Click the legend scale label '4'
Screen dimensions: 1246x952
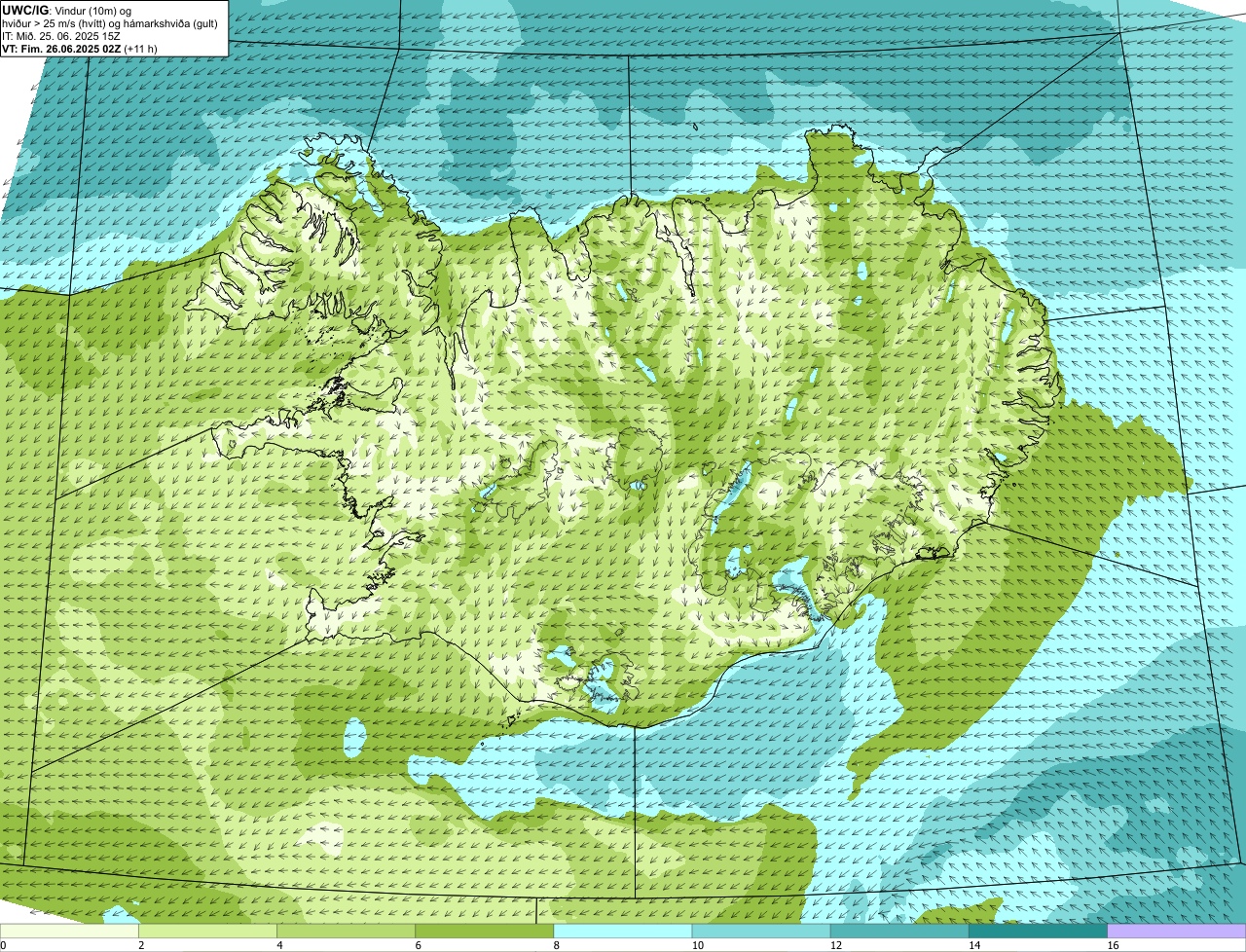(x=279, y=945)
